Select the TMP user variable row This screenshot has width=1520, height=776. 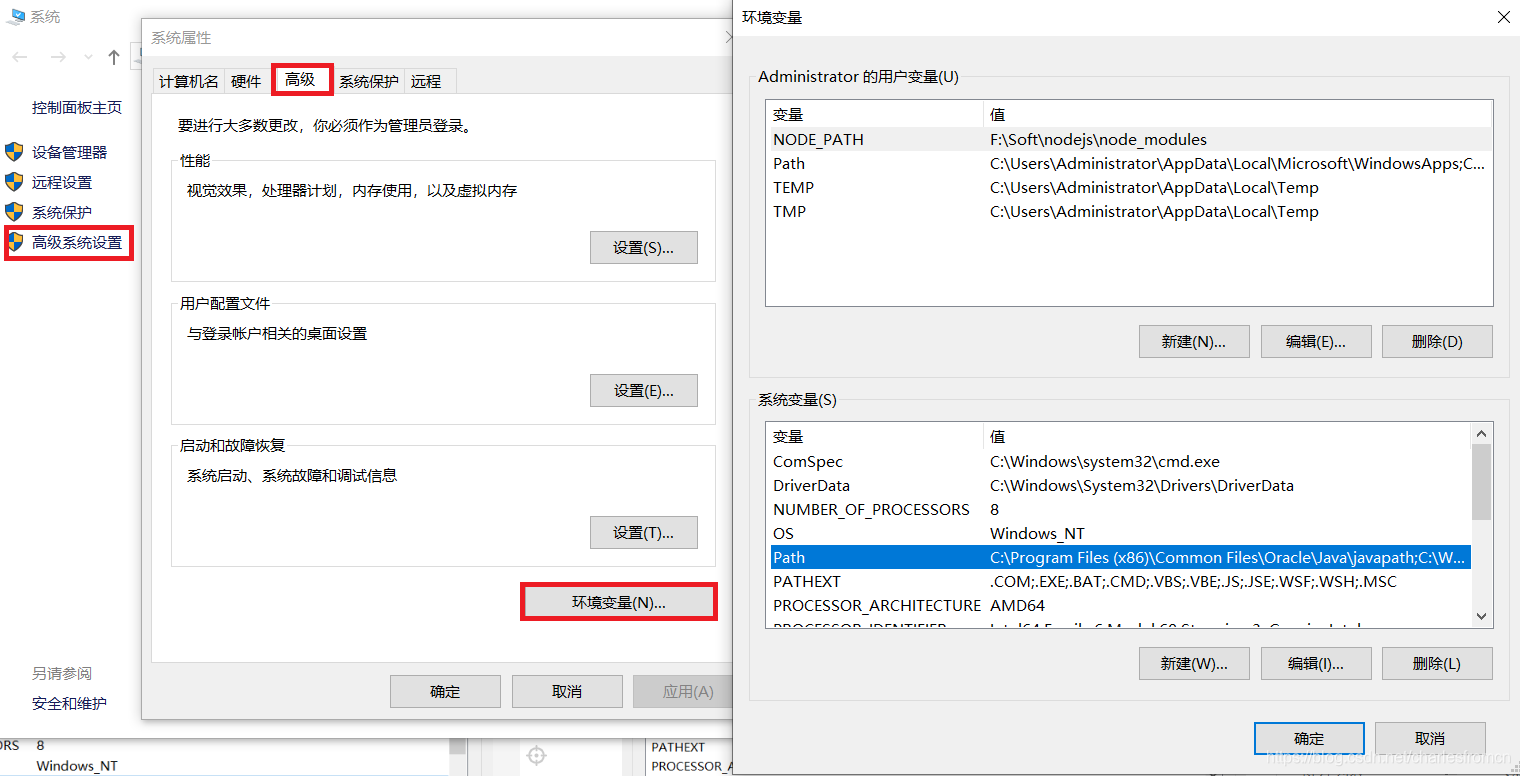[1129, 212]
